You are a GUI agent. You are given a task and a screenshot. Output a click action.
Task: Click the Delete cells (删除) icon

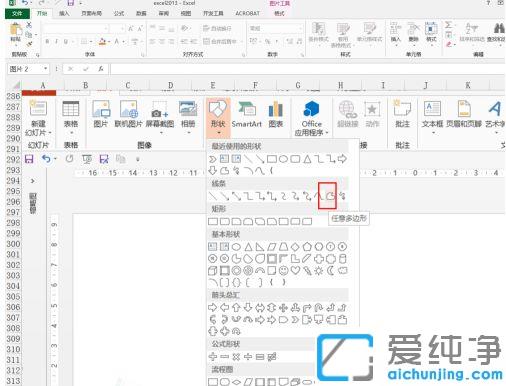click(x=413, y=29)
